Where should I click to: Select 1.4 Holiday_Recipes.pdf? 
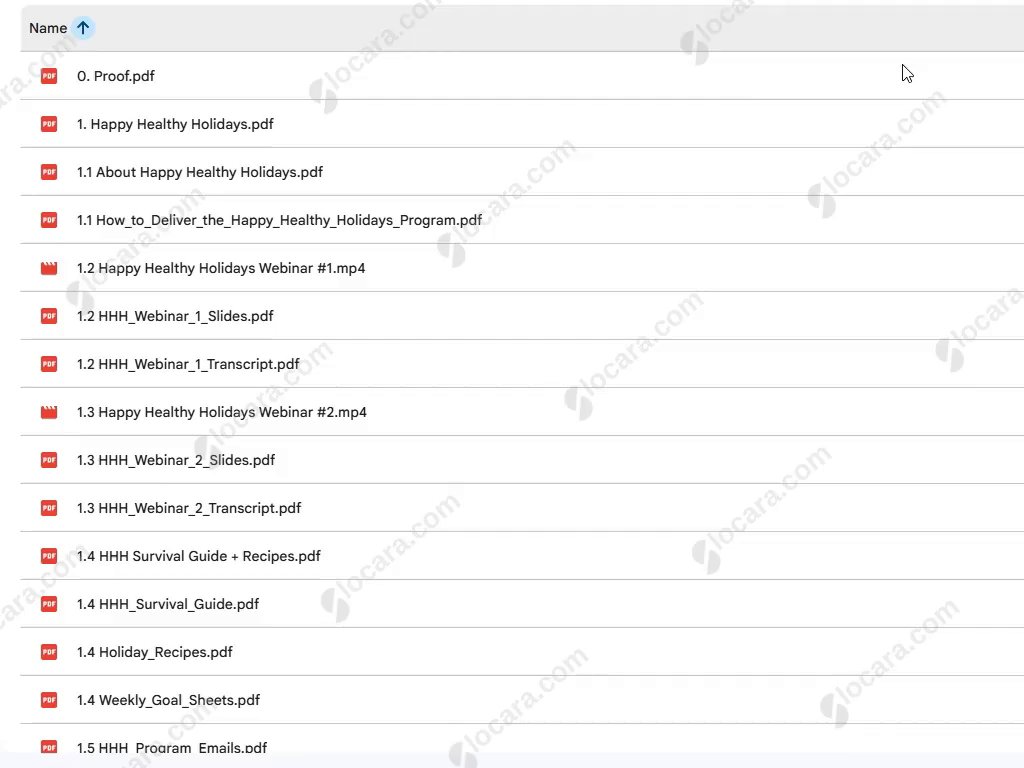coord(155,652)
